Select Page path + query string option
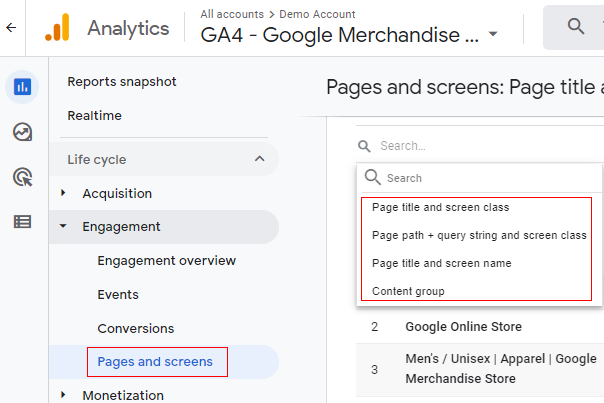Viewport: 604px width, 403px height. pyautogui.click(x=479, y=235)
